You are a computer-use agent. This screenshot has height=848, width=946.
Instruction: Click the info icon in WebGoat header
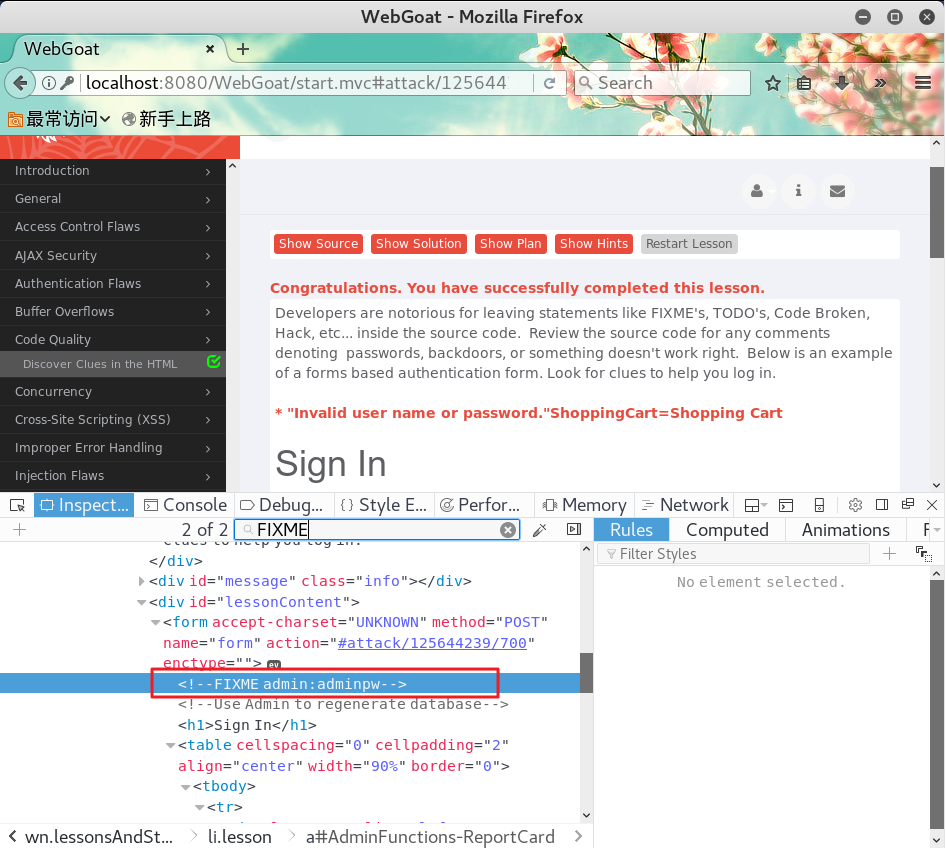[798, 191]
